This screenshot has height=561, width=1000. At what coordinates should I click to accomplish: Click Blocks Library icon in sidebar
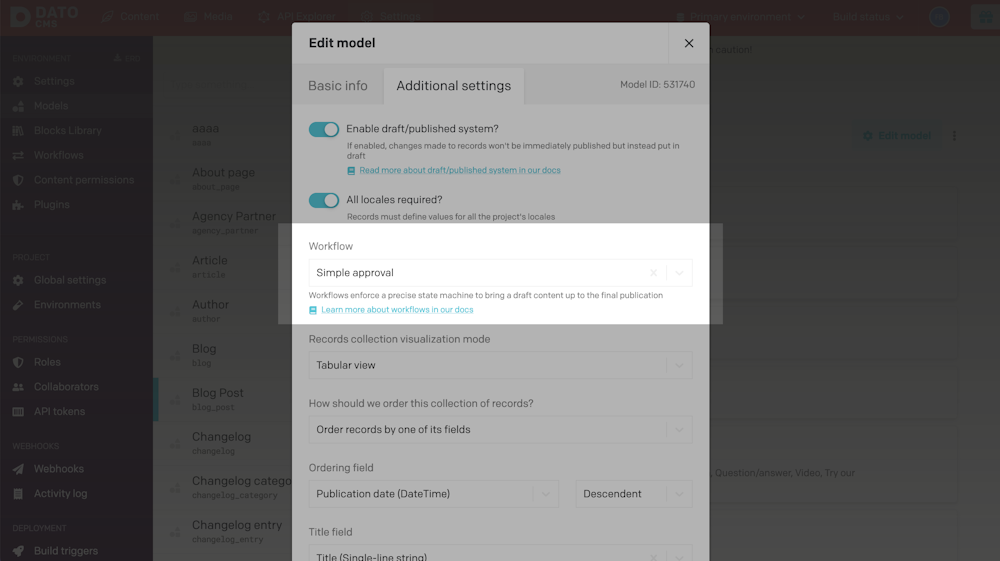(x=18, y=131)
